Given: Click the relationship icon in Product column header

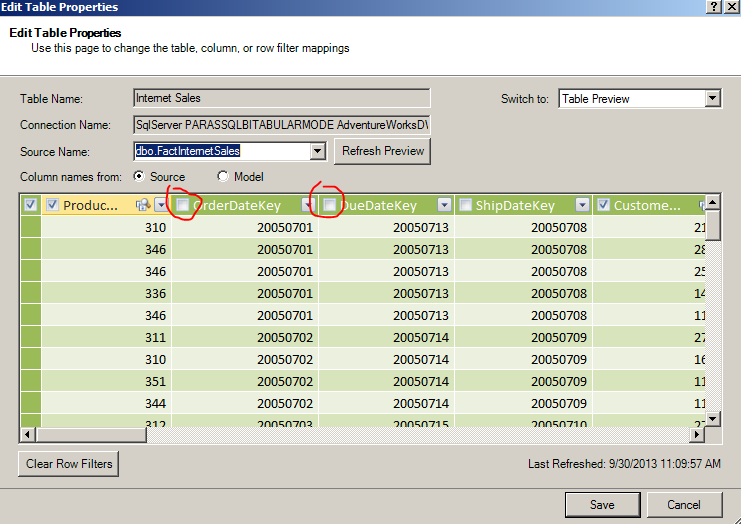Looking at the screenshot, I should [143, 205].
